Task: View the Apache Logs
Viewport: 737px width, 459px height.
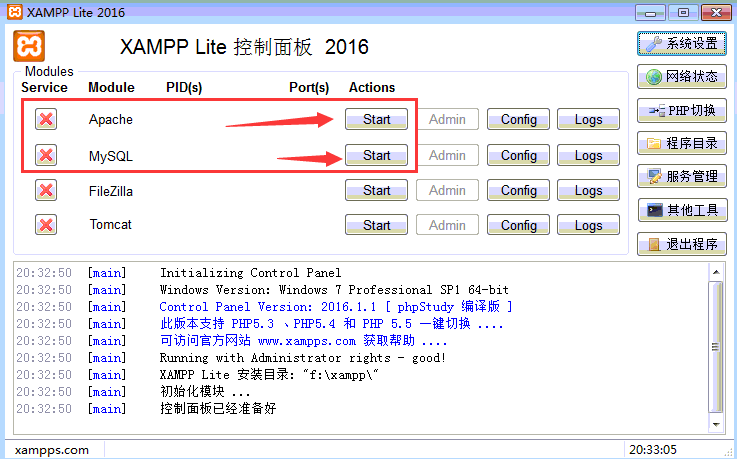Action: pyautogui.click(x=588, y=119)
